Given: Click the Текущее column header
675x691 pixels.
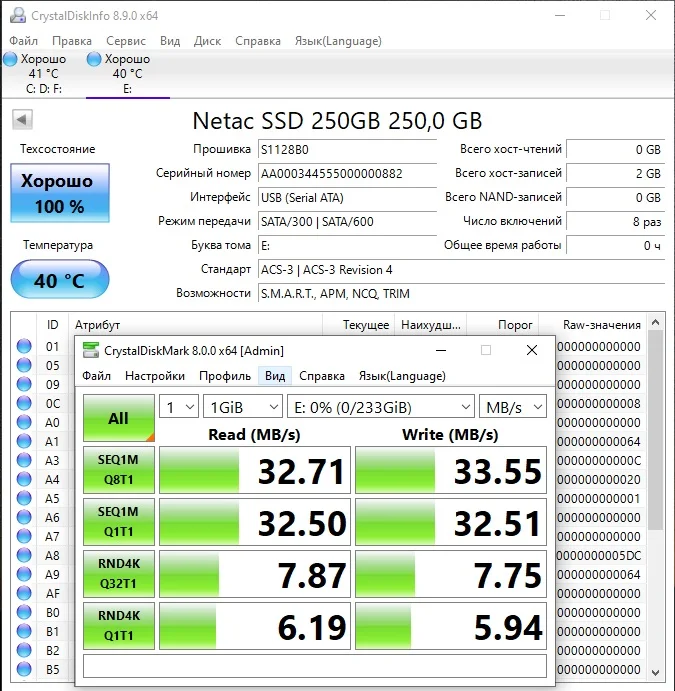Looking at the screenshot, I should [359, 325].
